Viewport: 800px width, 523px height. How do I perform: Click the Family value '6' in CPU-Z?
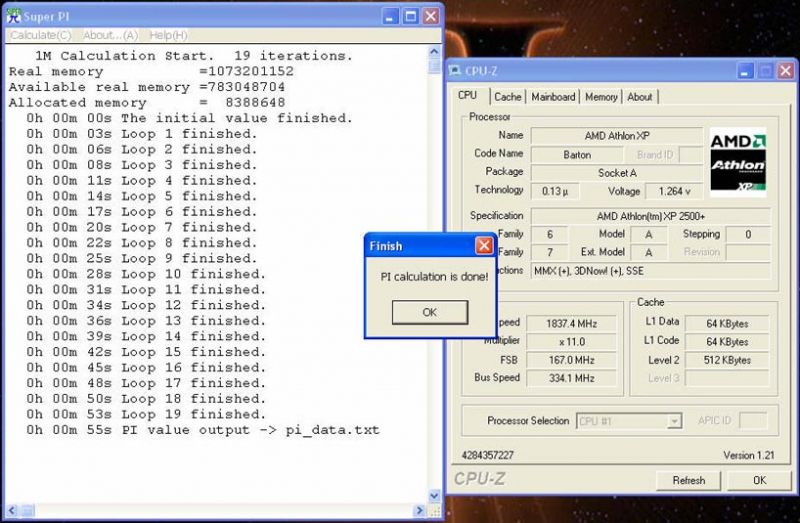pyautogui.click(x=549, y=234)
